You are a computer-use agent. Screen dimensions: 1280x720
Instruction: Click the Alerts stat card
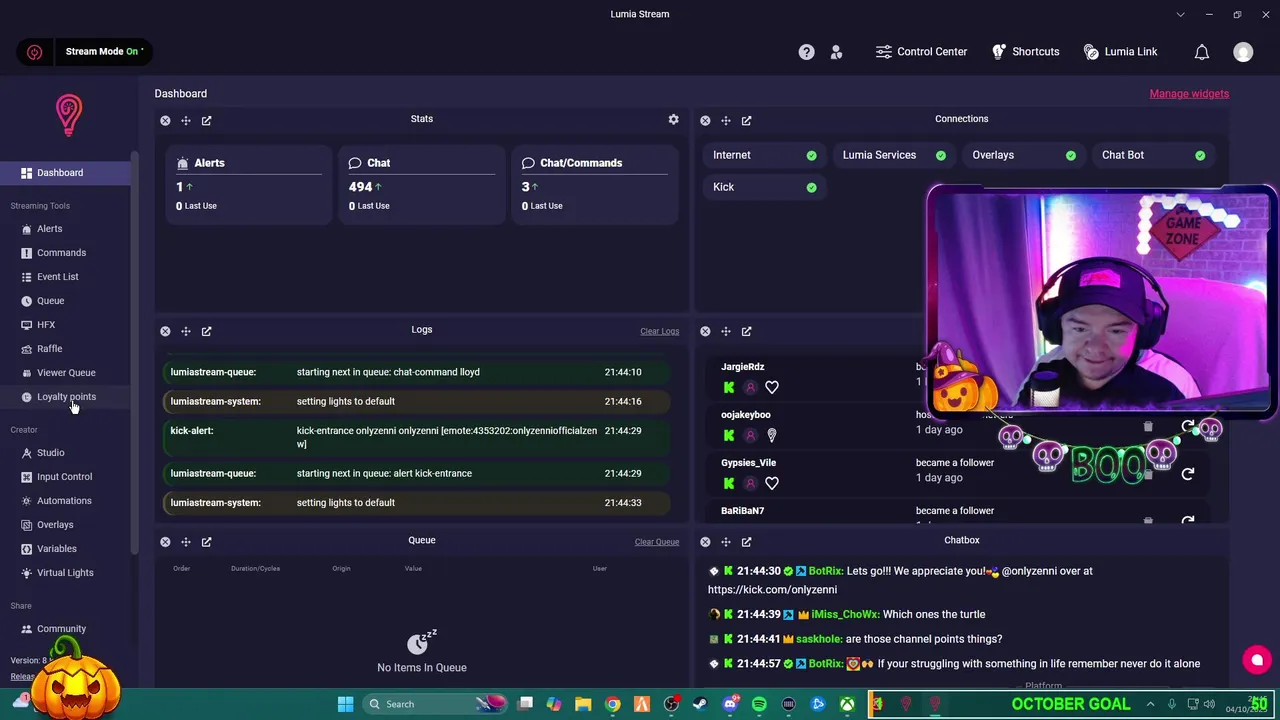[x=248, y=185]
